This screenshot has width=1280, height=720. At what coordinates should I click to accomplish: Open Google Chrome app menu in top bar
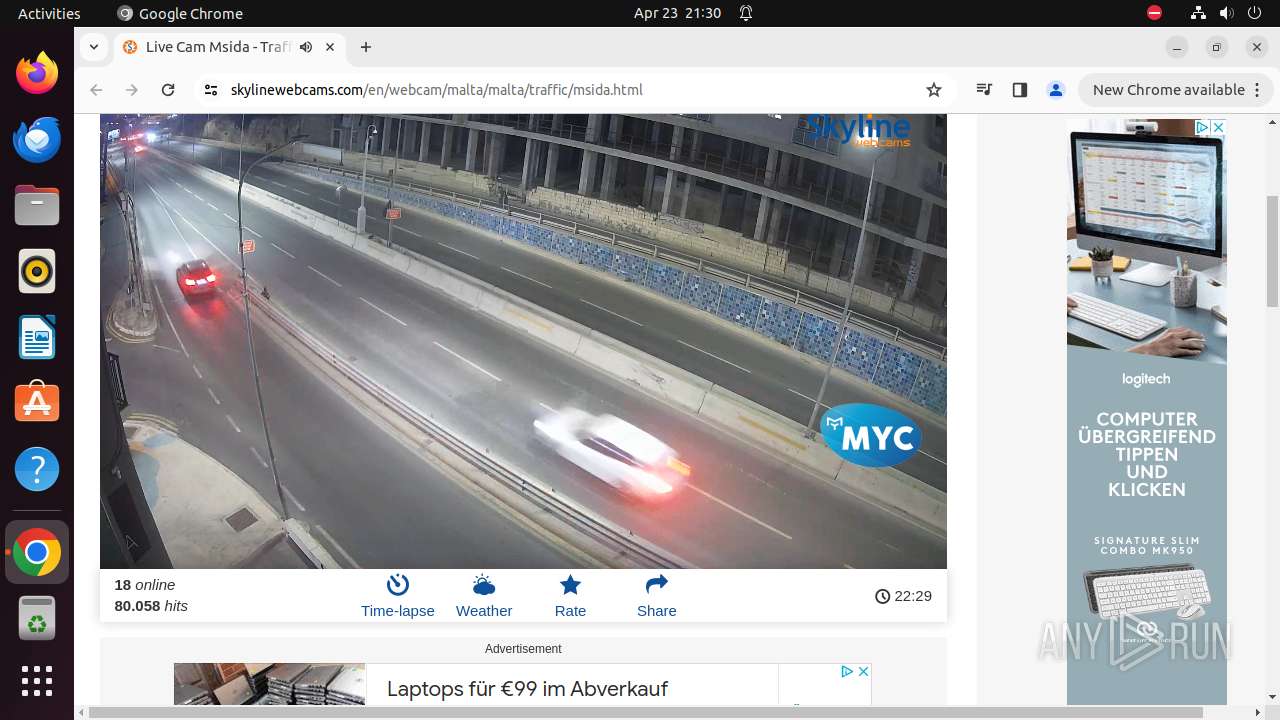tap(180, 13)
